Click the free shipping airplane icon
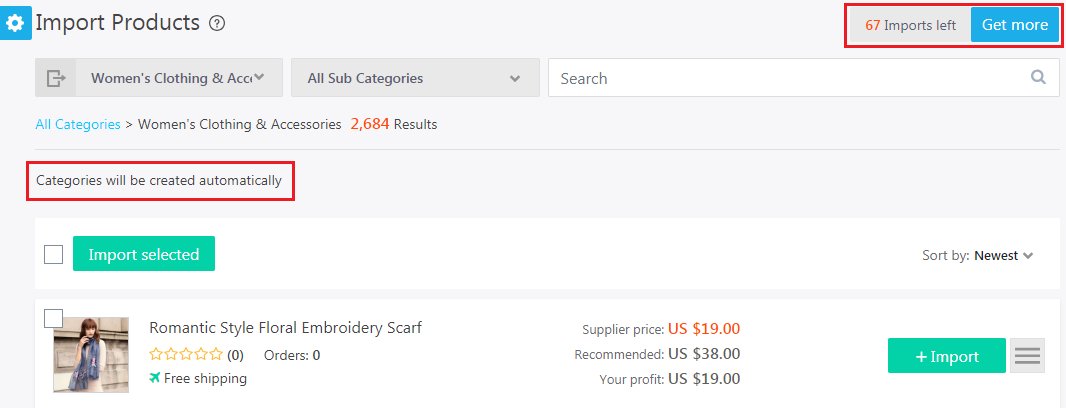Viewport: 1066px width, 408px height. [155, 377]
